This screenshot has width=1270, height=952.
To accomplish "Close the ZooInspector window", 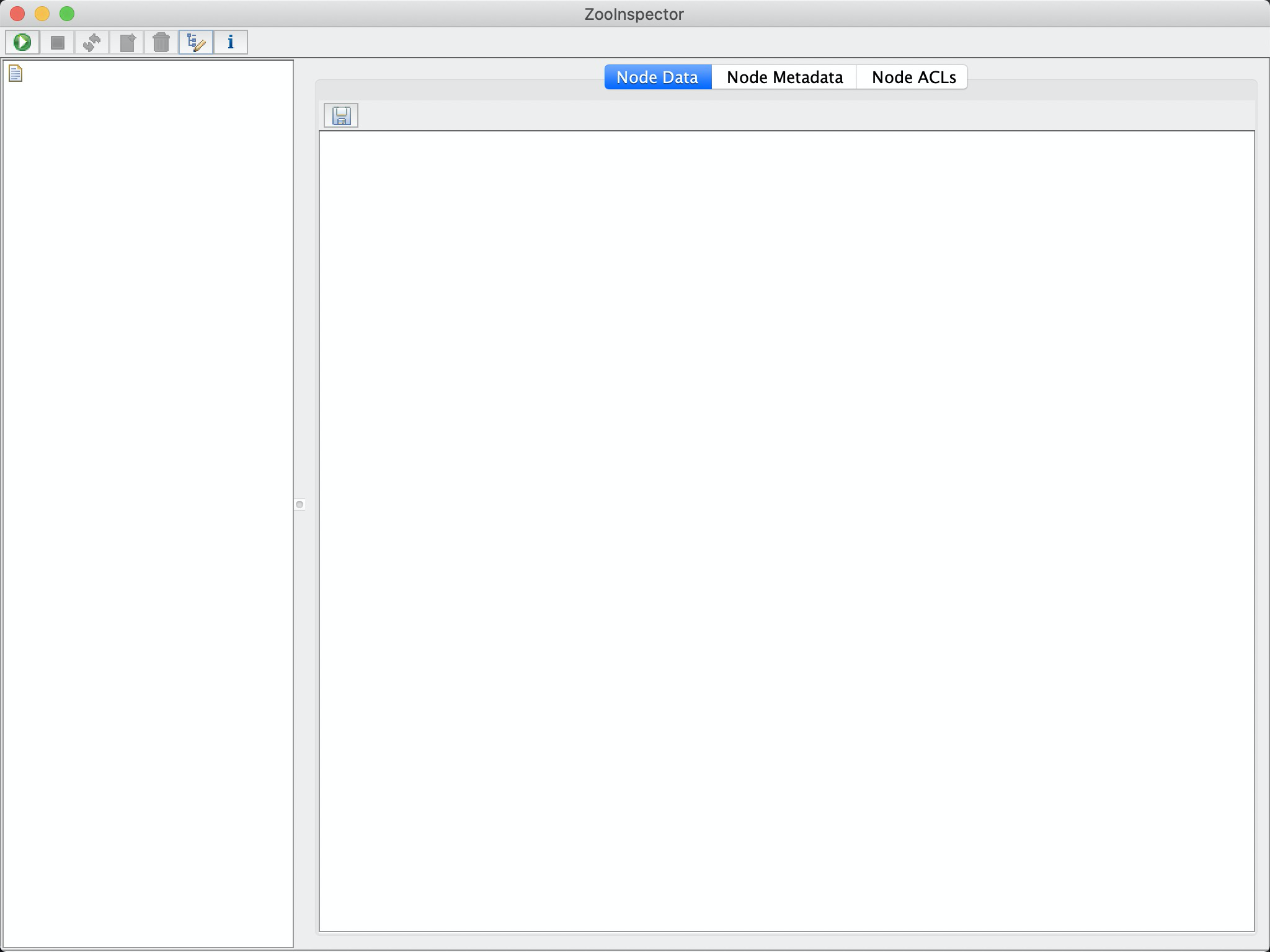I will [x=17, y=14].
